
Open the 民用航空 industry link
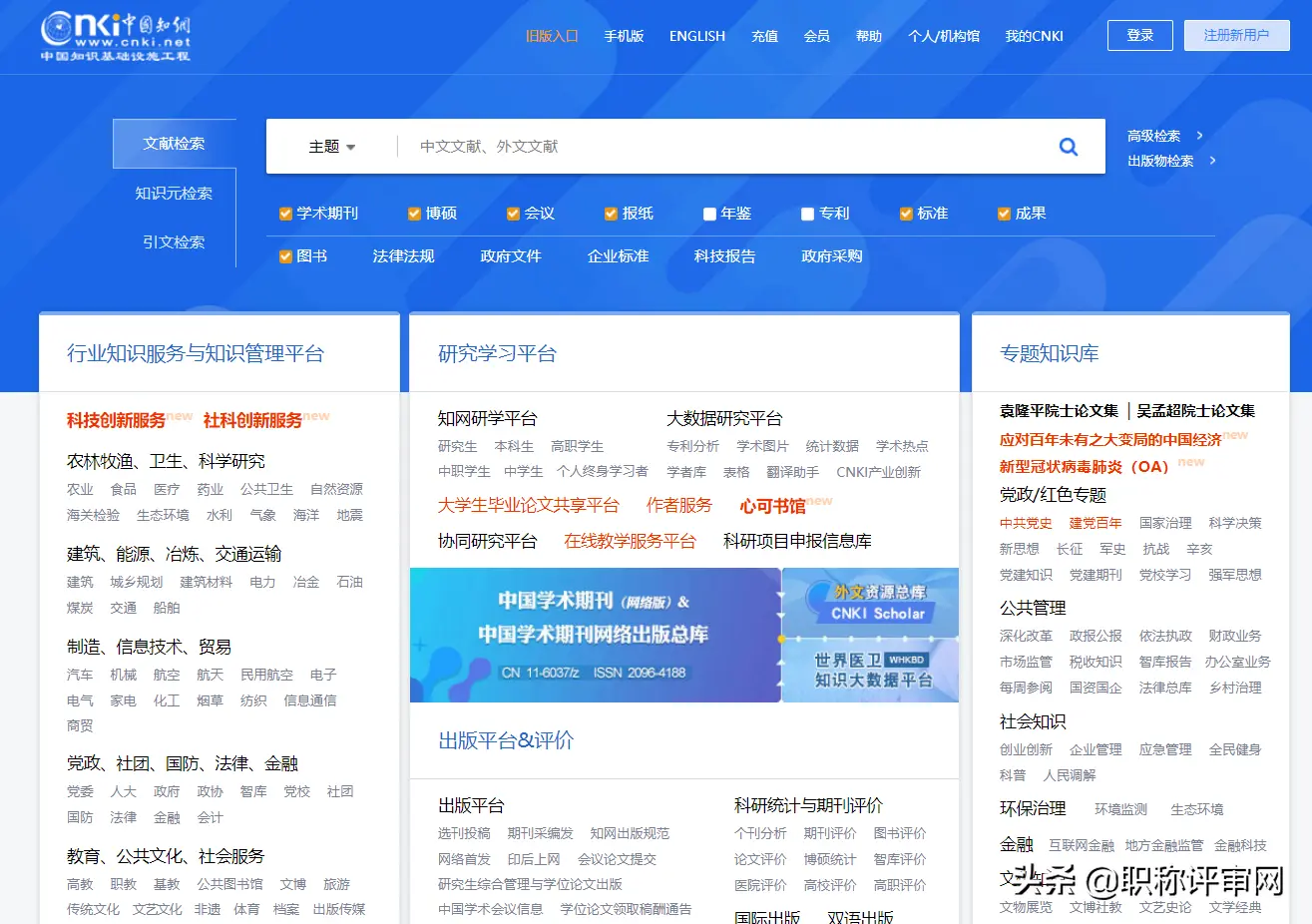pos(266,675)
